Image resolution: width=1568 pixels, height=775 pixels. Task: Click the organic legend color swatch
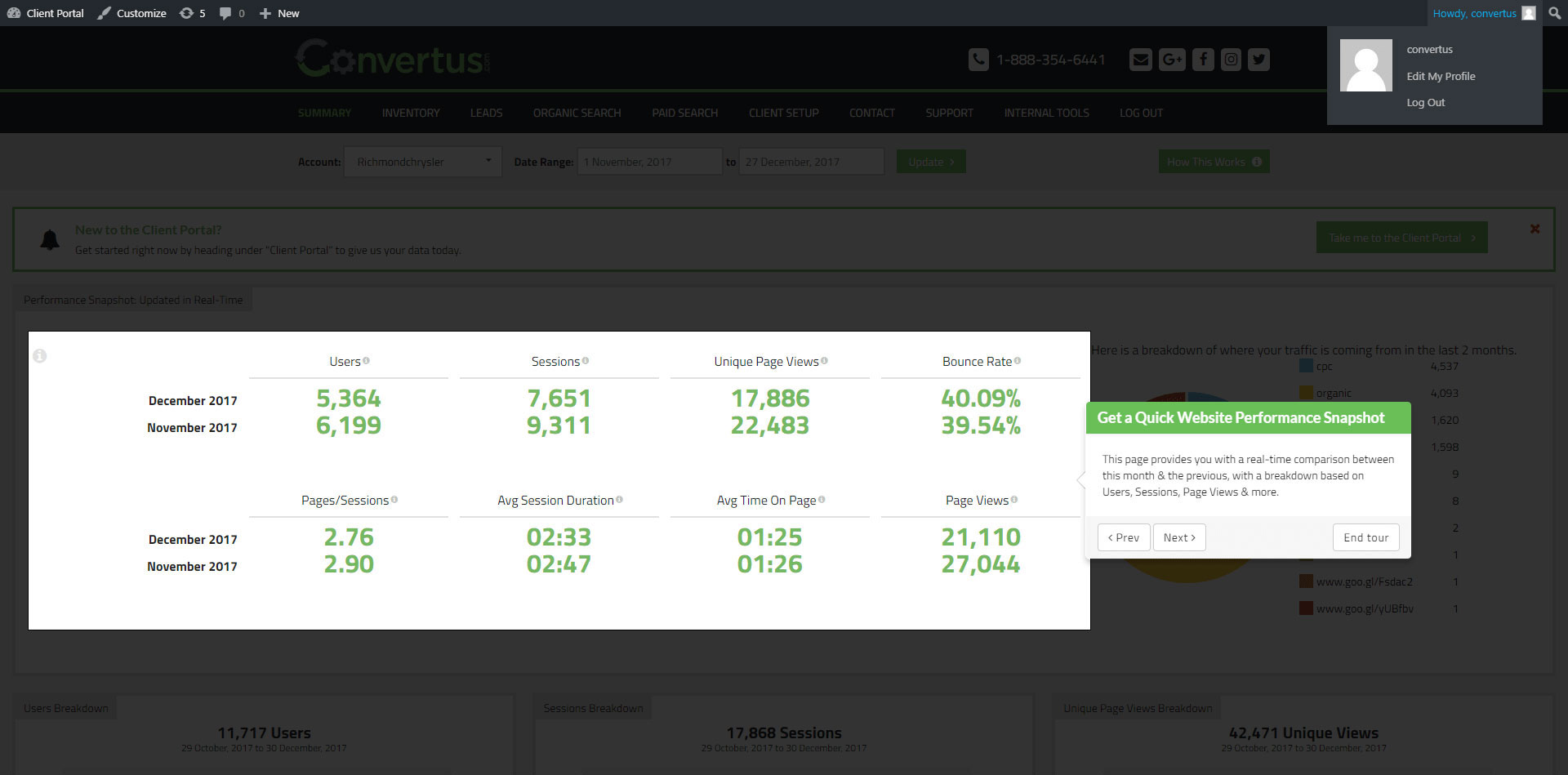coord(1306,393)
